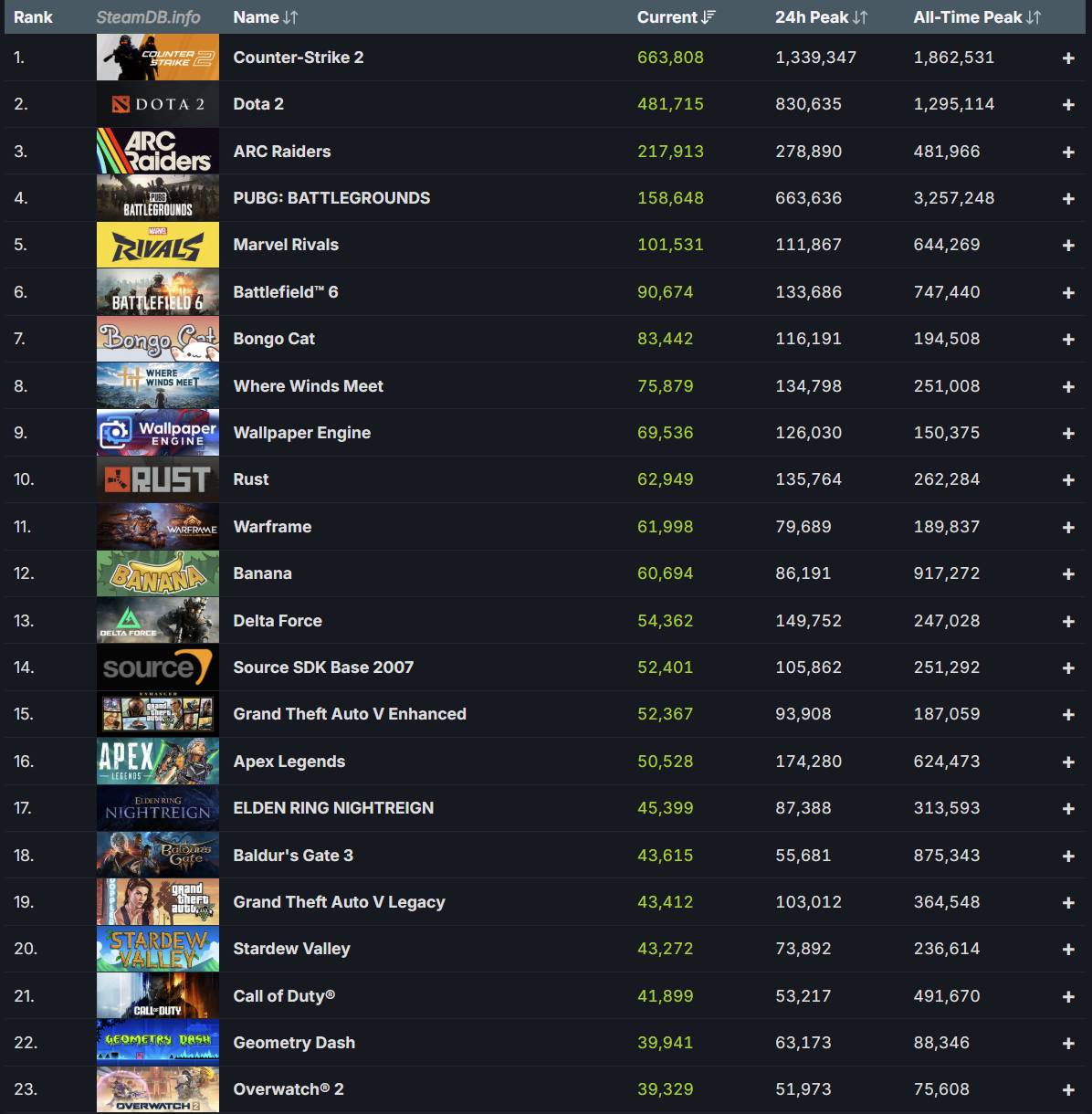This screenshot has height=1114, width=1092.
Task: Click plus icon in Source SDK Base 2007 row
Action: (1068, 668)
